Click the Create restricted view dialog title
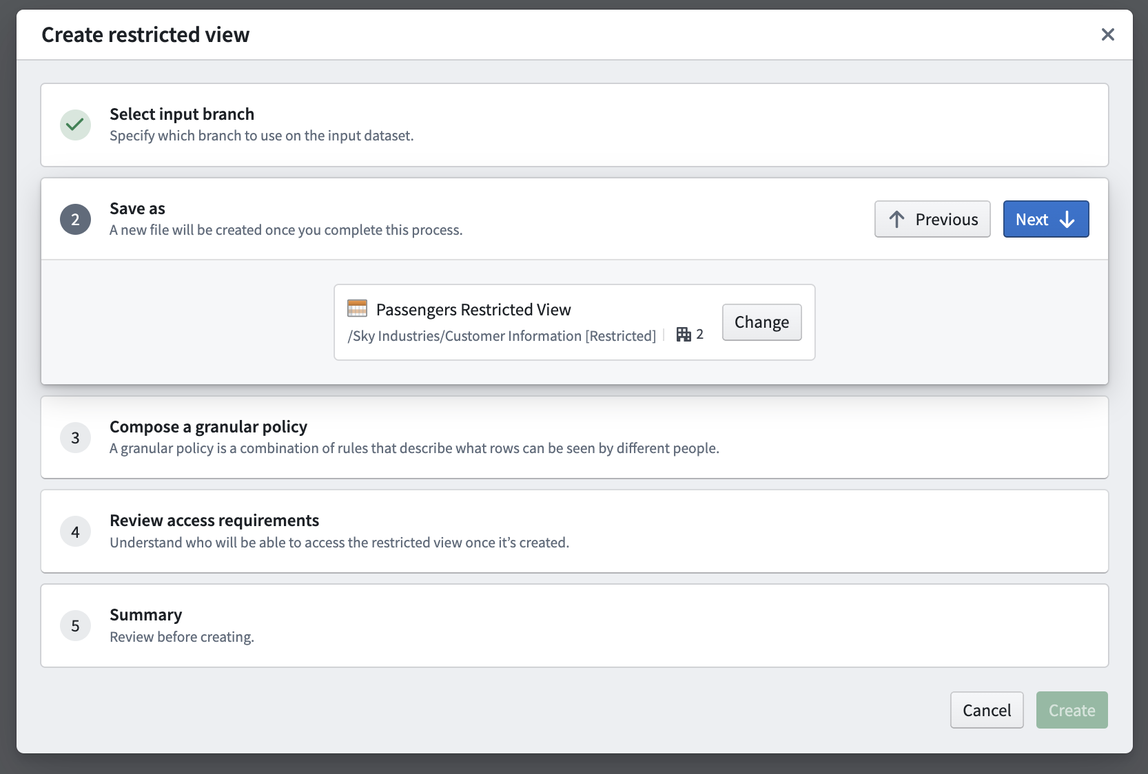1148x774 pixels. pyautogui.click(x=146, y=34)
